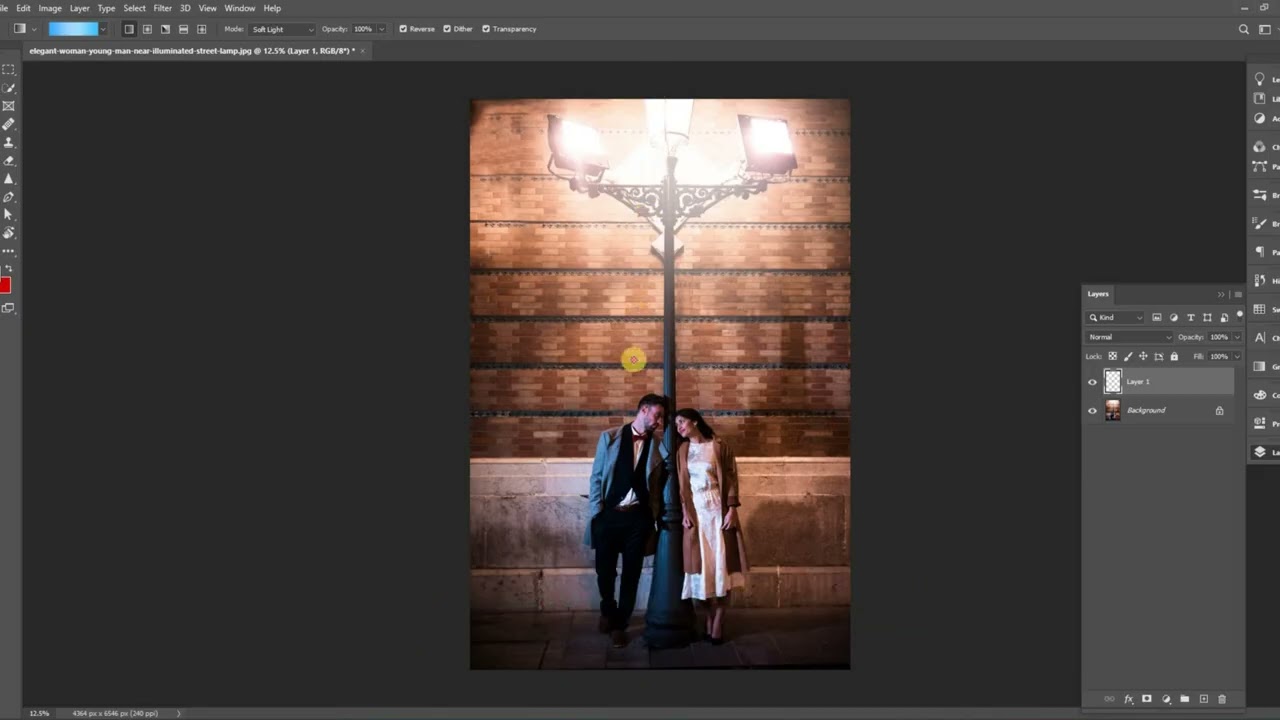Filter layers by smart objects
This screenshot has width=1280, height=720.
coord(1224,317)
